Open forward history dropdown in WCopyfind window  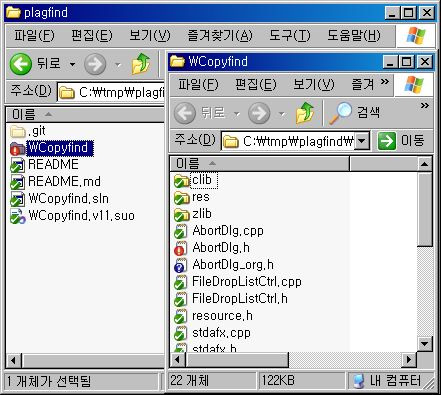(282, 114)
